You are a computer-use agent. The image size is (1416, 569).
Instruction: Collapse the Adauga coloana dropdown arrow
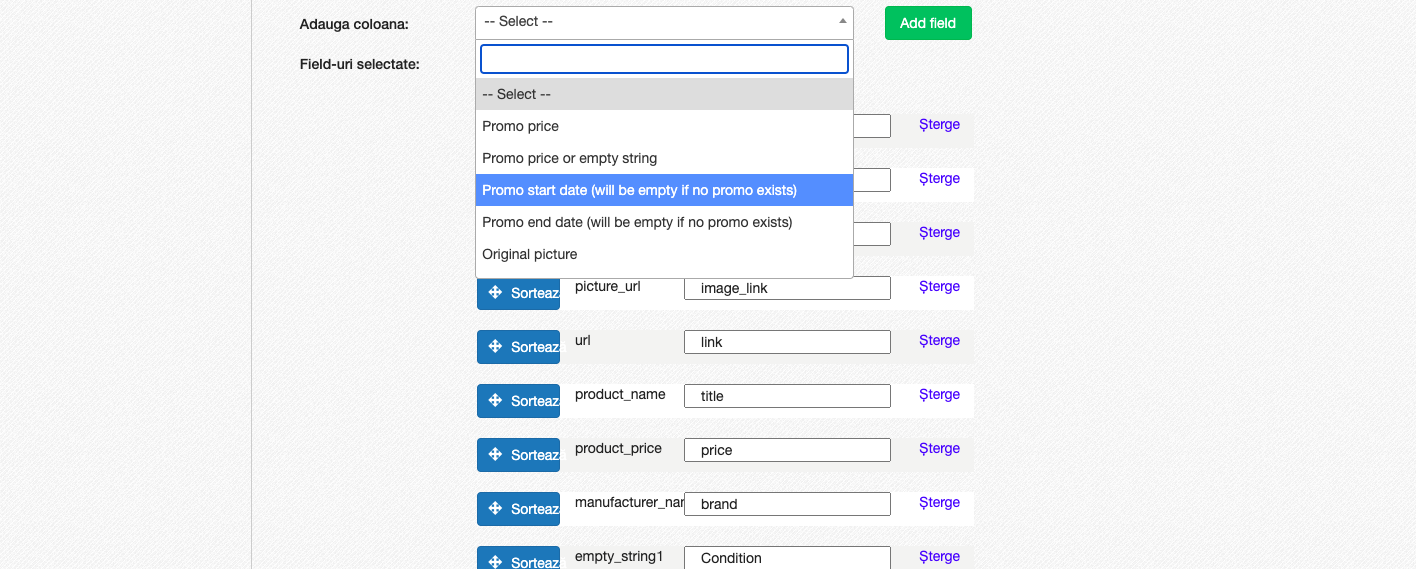point(842,21)
